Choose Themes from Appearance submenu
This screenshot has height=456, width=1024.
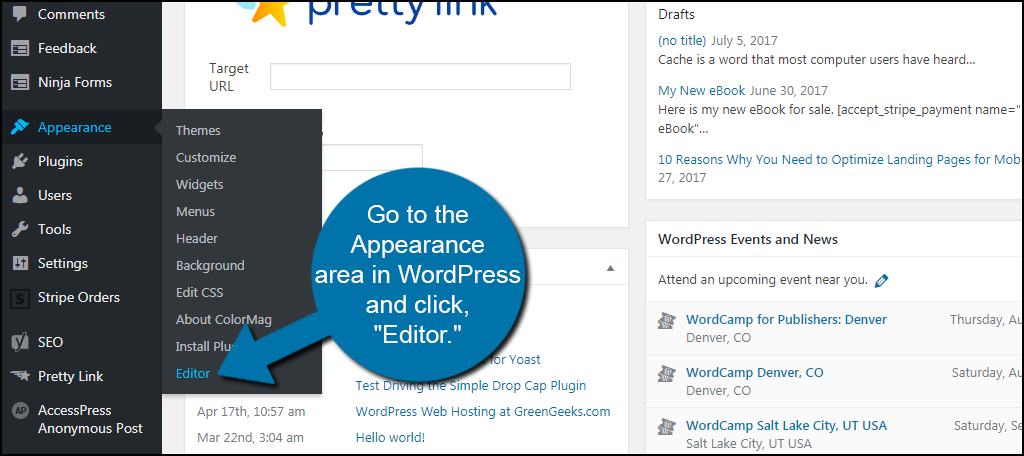pos(199,131)
